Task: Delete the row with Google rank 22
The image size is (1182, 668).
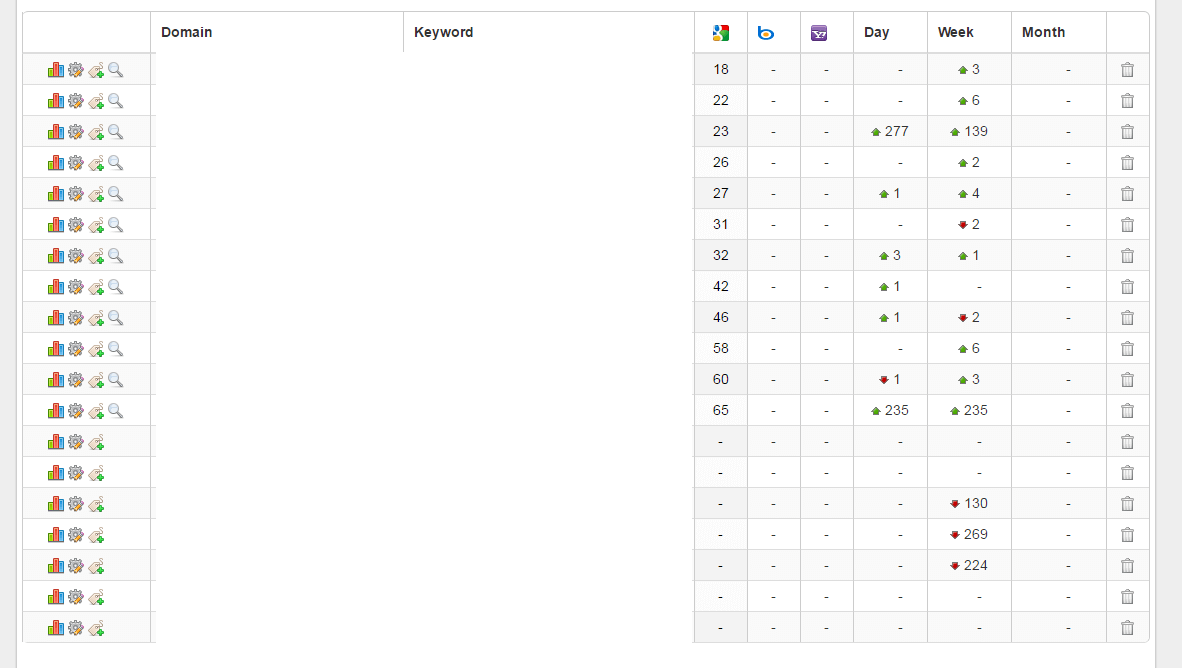Action: 1127,101
